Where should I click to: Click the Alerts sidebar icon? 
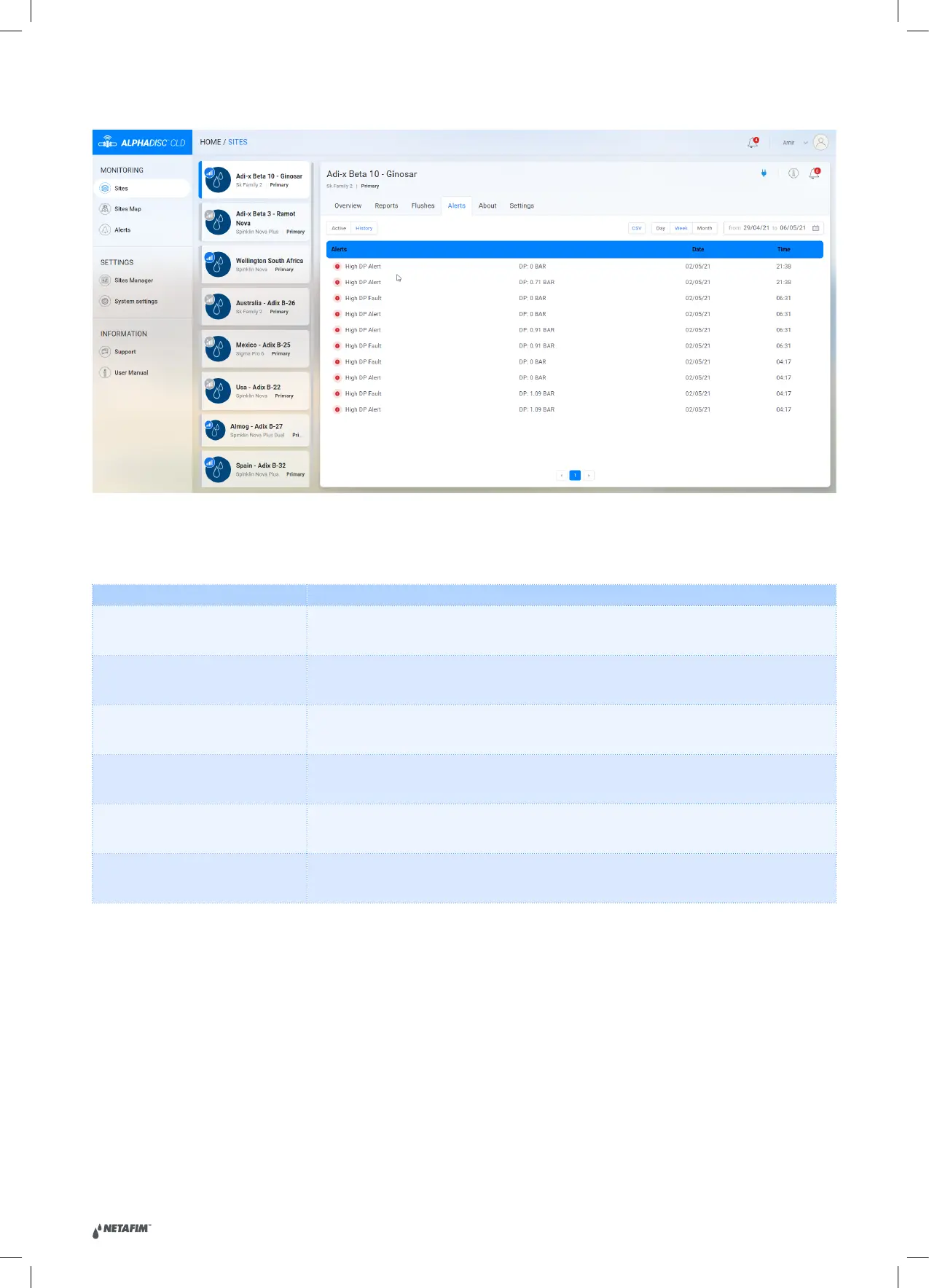(105, 230)
